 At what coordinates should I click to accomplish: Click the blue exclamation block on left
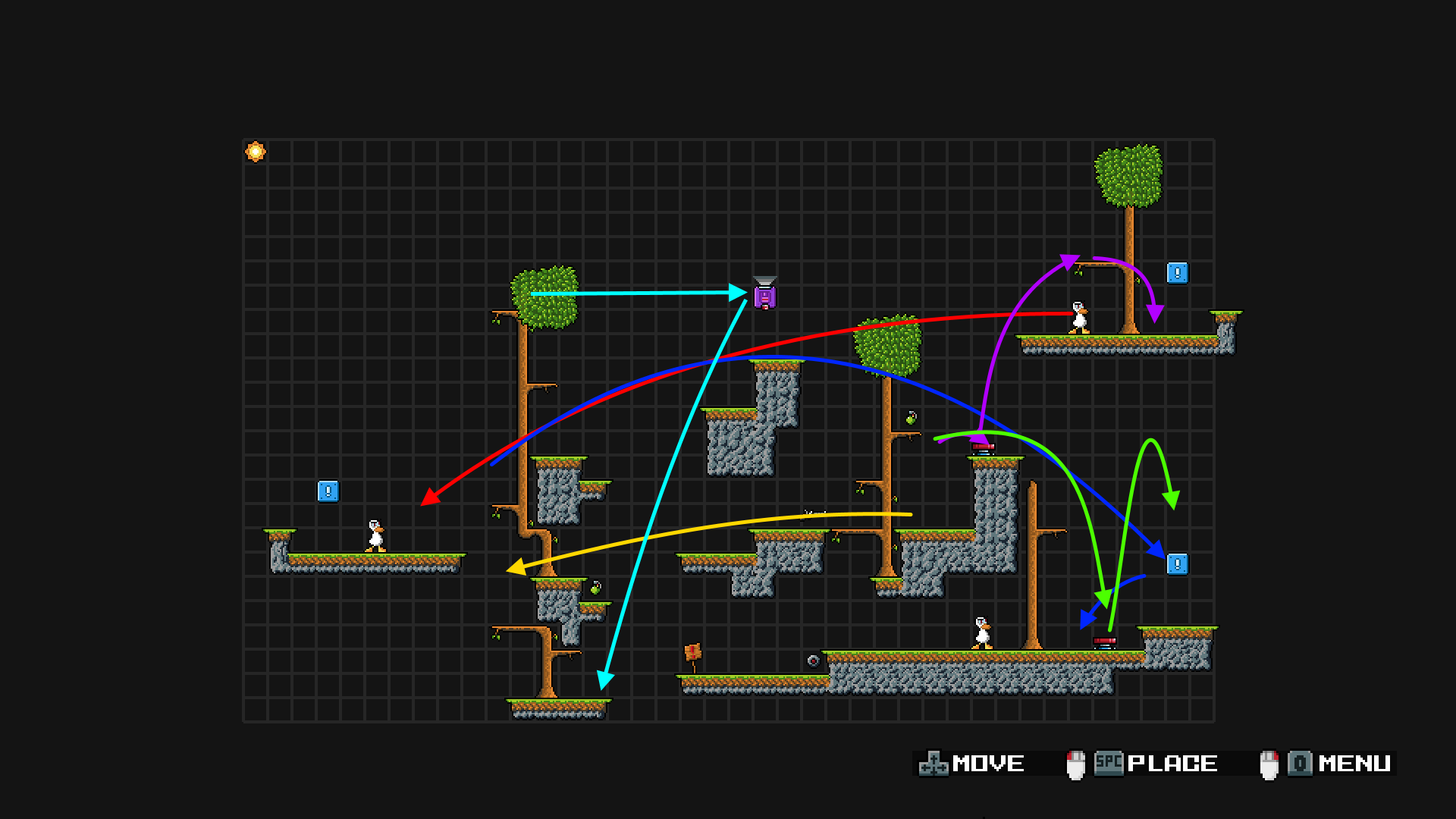coord(328,491)
